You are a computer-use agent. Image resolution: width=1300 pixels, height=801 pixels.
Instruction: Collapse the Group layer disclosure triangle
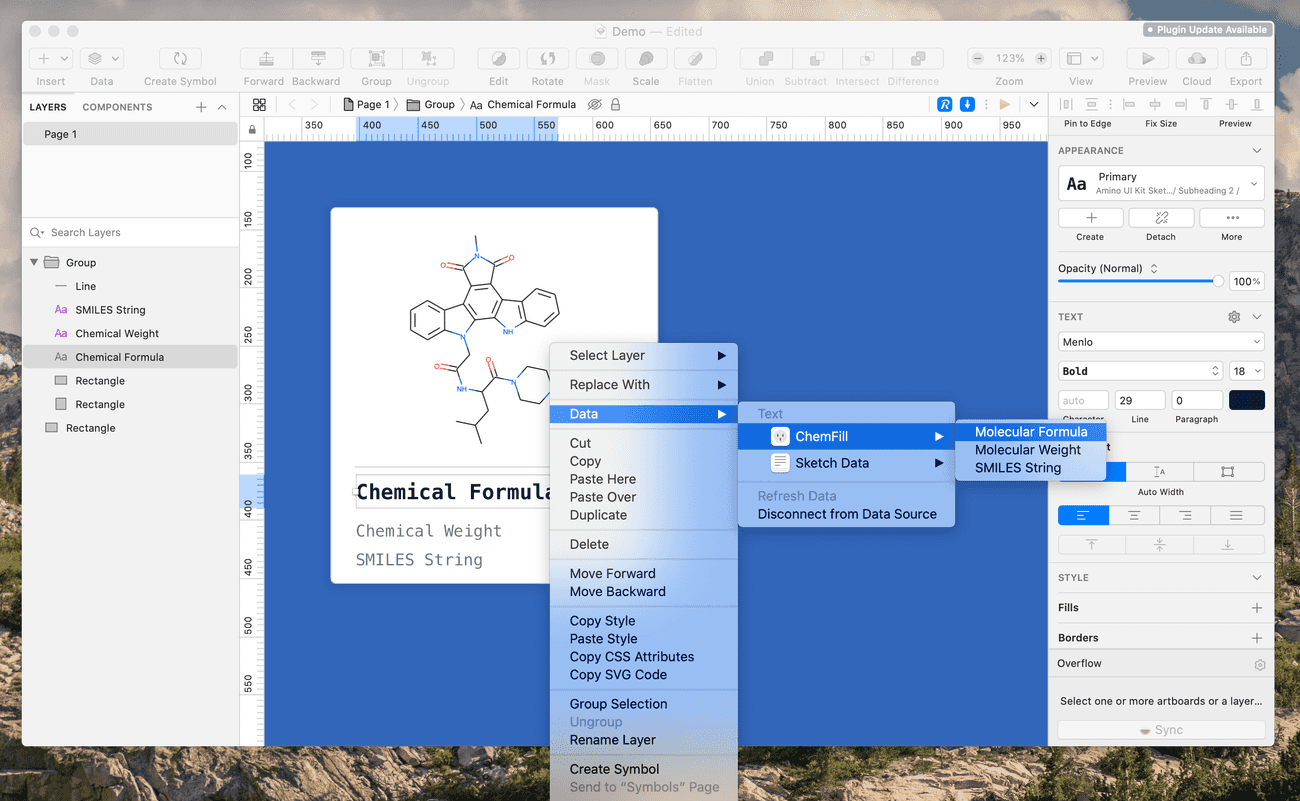[x=34, y=262]
